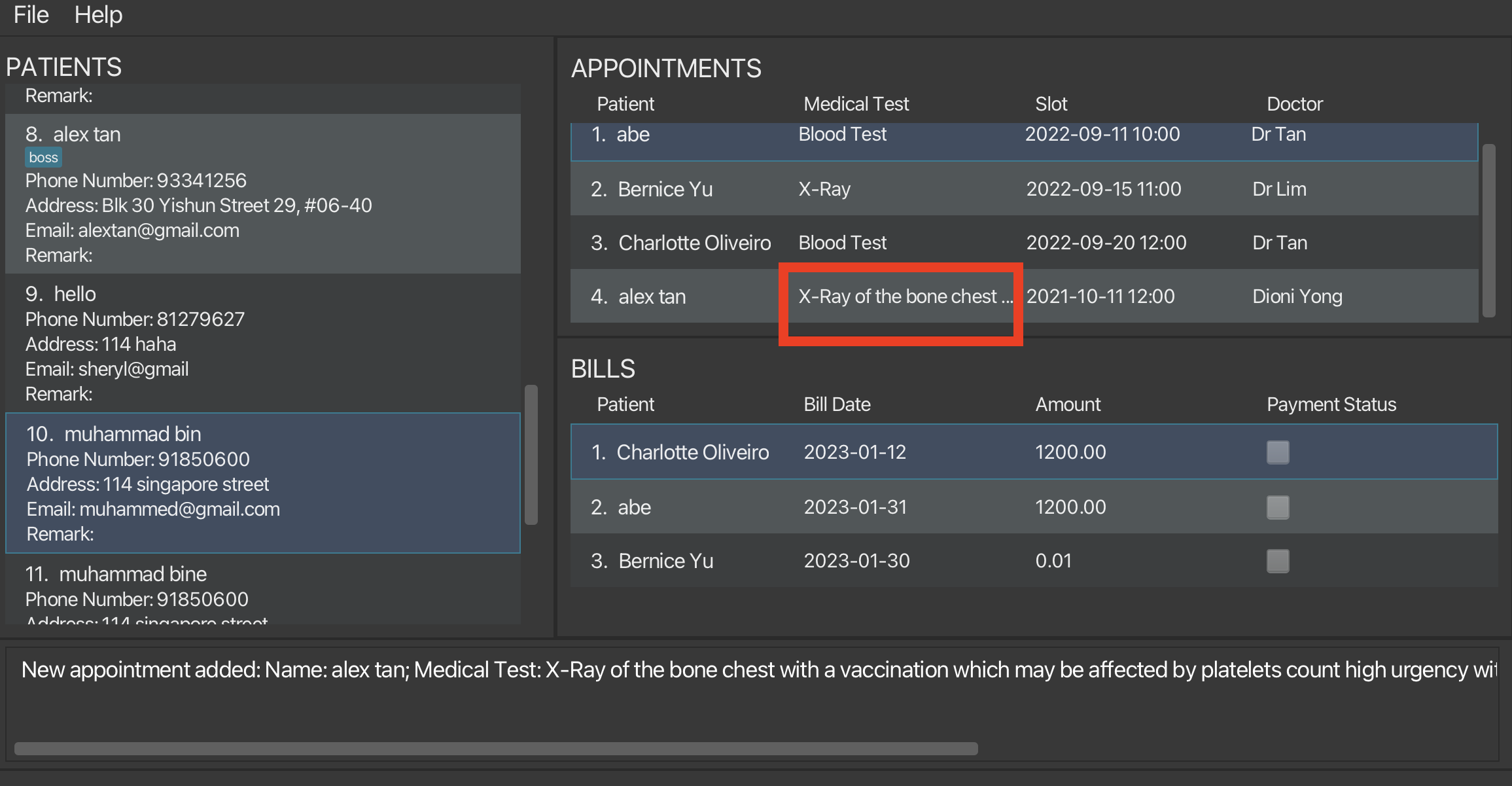This screenshot has width=1512, height=786.
Task: Select patient 8 alex tan card
Action: [262, 194]
